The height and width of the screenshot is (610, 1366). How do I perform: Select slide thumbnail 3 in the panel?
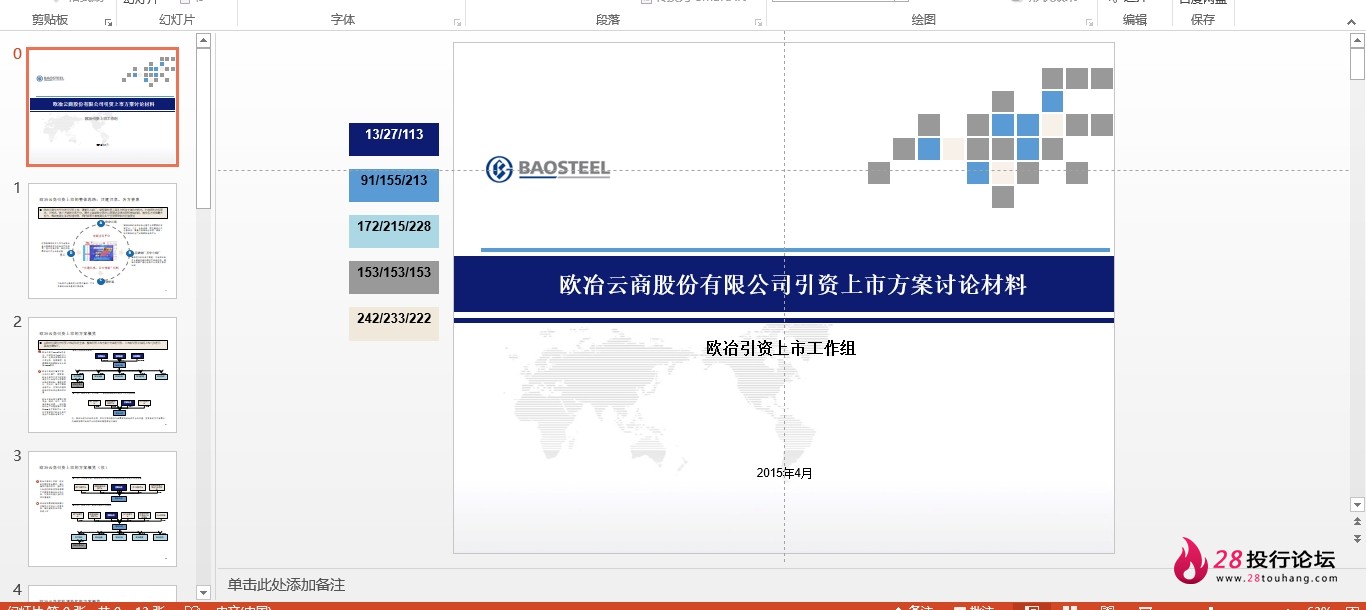point(103,508)
